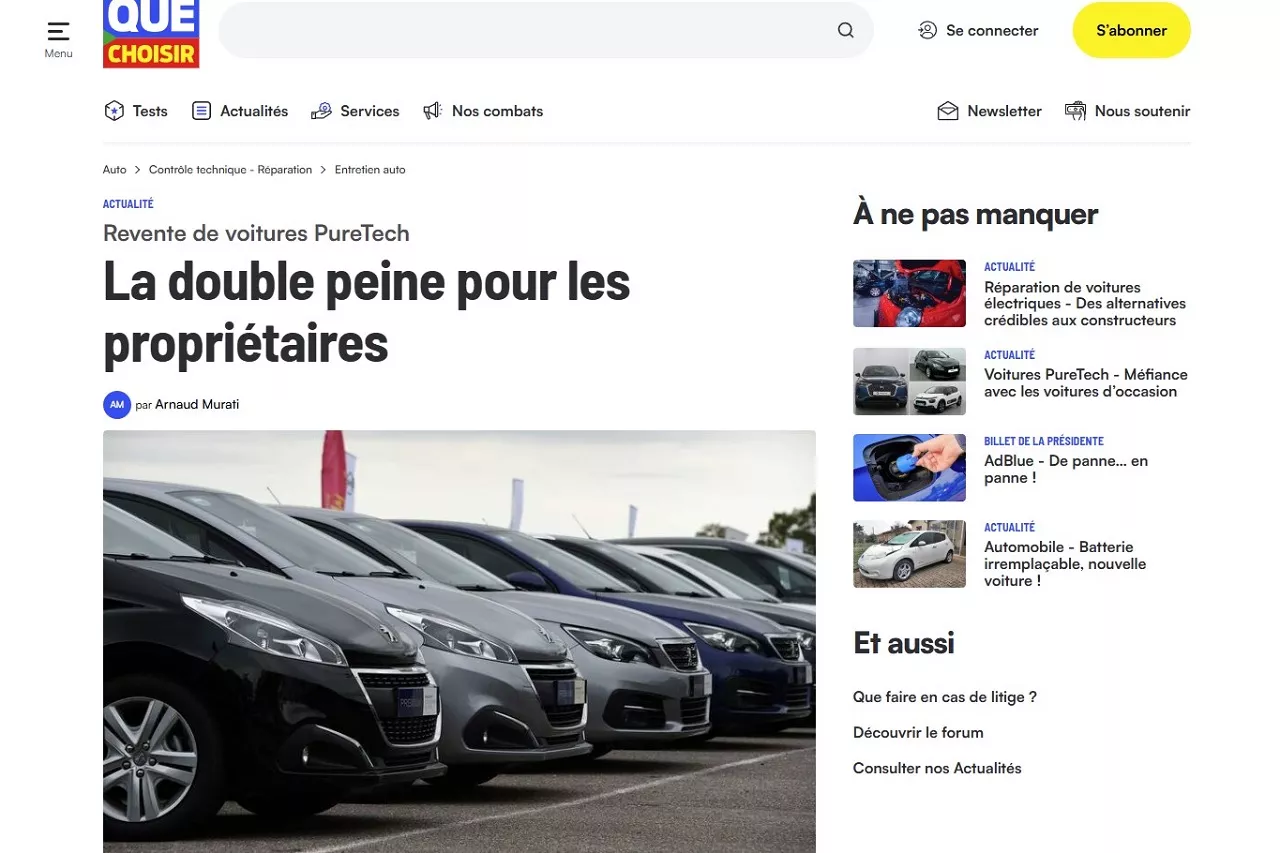This screenshot has width=1280, height=853.
Task: Click the ACTUALITÉ tag above the headline
Action: coord(128,204)
